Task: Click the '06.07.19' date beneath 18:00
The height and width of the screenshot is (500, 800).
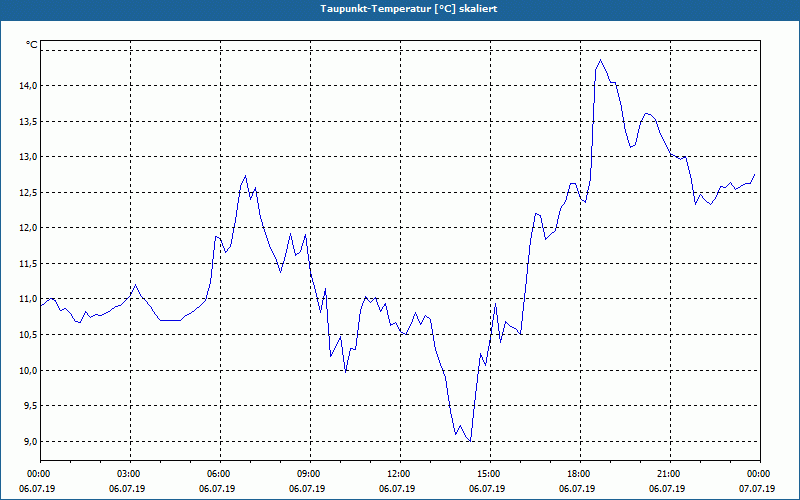Action: 578,489
